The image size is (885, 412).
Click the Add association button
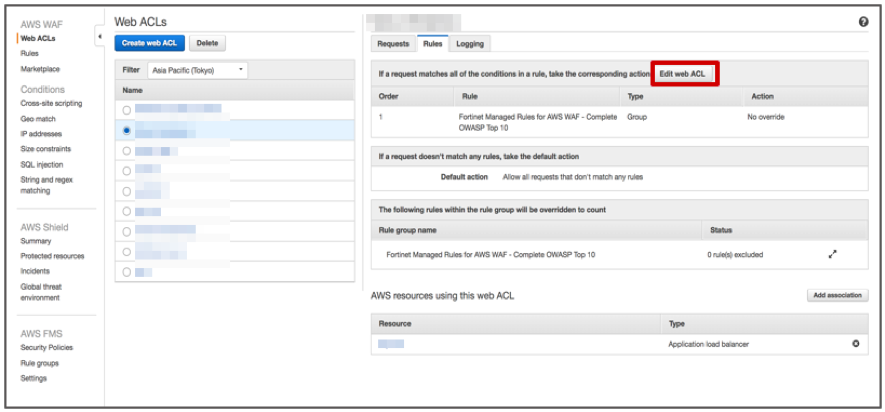click(837, 296)
